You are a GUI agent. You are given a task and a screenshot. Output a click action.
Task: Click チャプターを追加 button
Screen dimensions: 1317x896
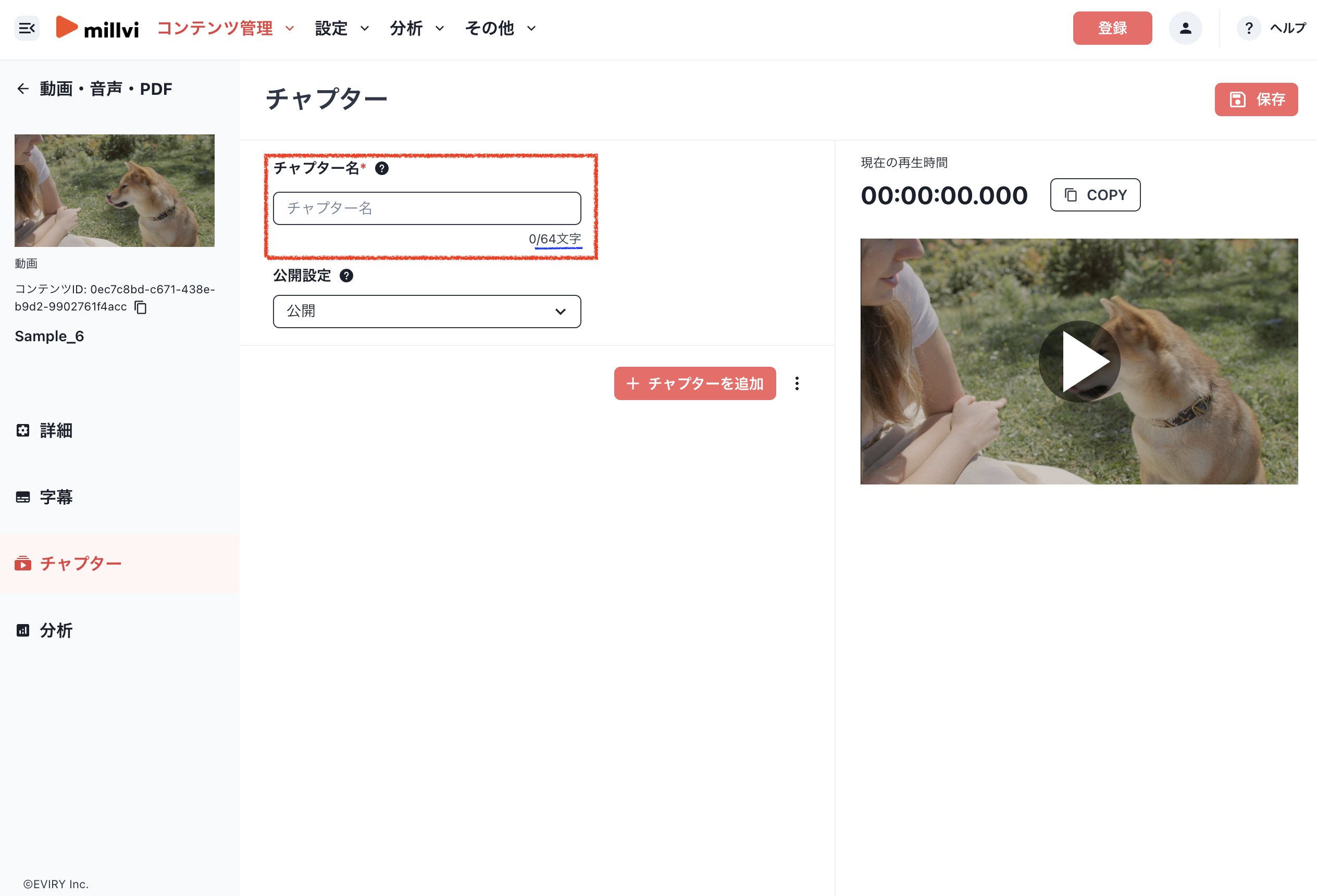coord(695,383)
